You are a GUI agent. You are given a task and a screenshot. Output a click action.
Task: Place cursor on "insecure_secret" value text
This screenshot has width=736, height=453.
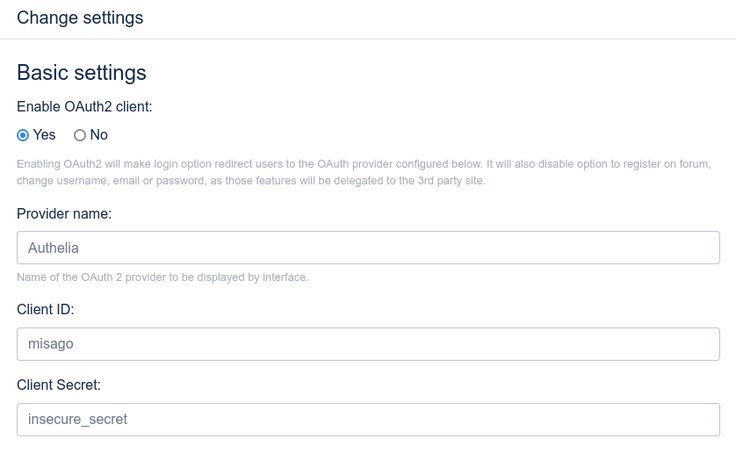tap(78, 420)
